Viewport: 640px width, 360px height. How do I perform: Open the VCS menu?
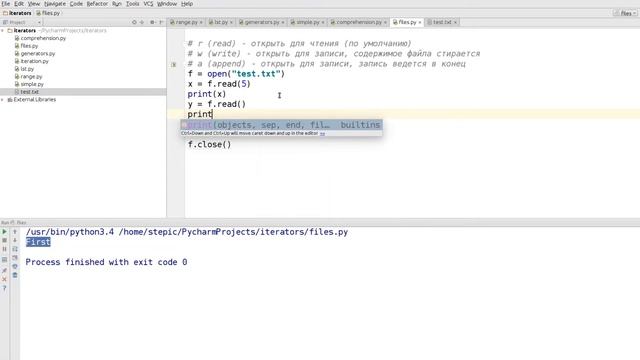point(148,4)
